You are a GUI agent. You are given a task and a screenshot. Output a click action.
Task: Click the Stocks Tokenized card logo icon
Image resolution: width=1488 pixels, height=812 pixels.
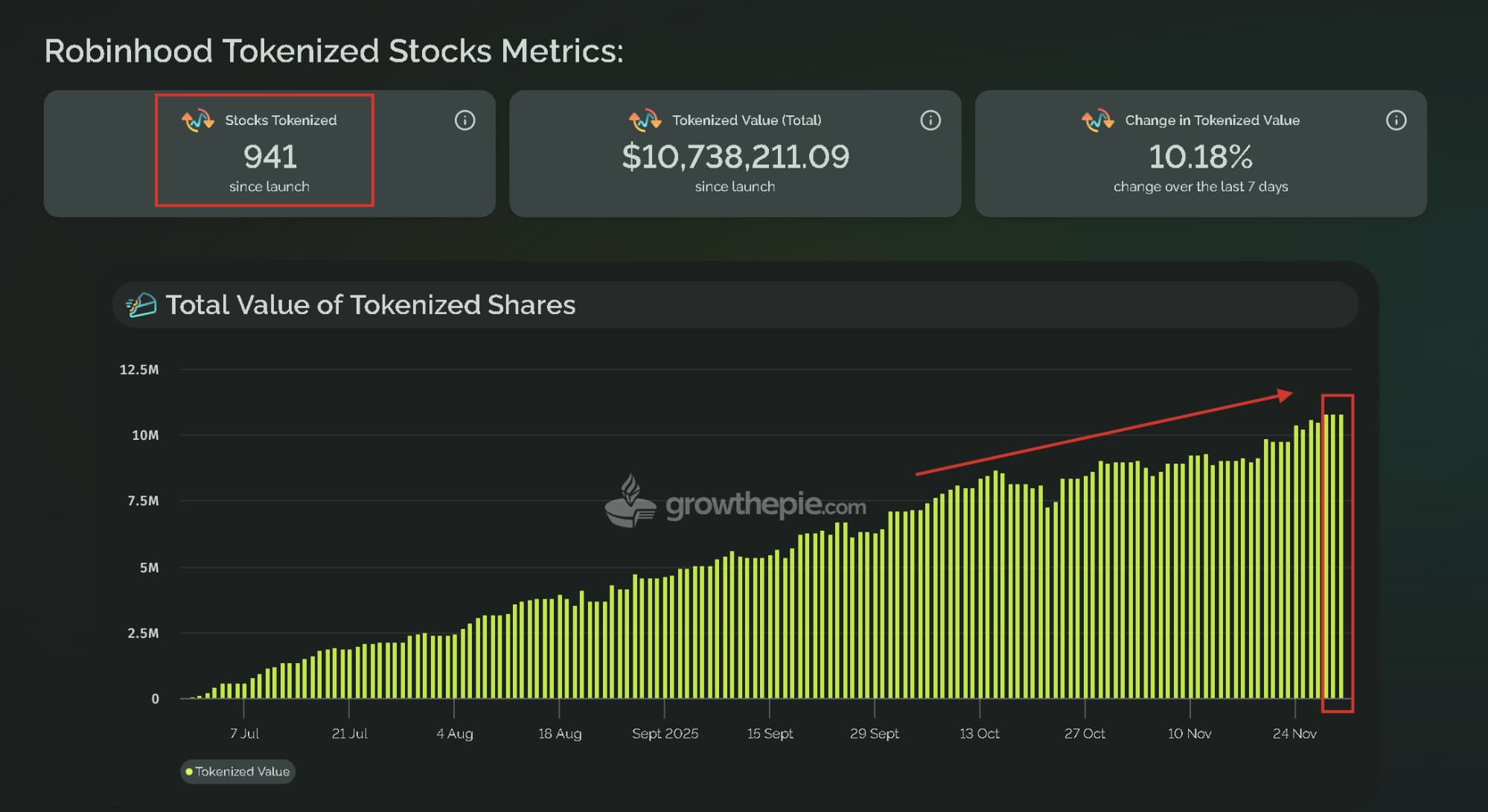point(197,121)
